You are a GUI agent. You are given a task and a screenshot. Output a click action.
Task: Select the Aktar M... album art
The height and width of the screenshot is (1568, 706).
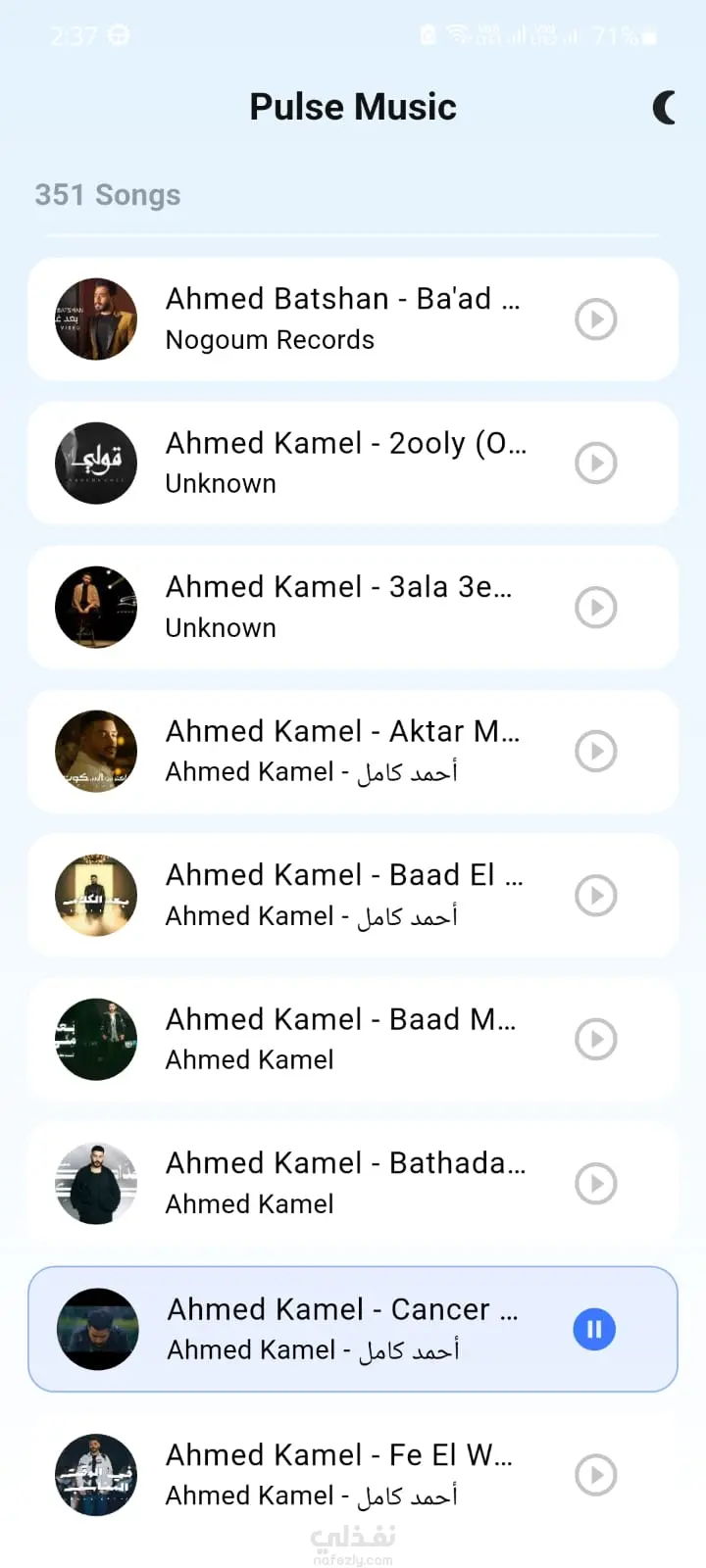96,752
